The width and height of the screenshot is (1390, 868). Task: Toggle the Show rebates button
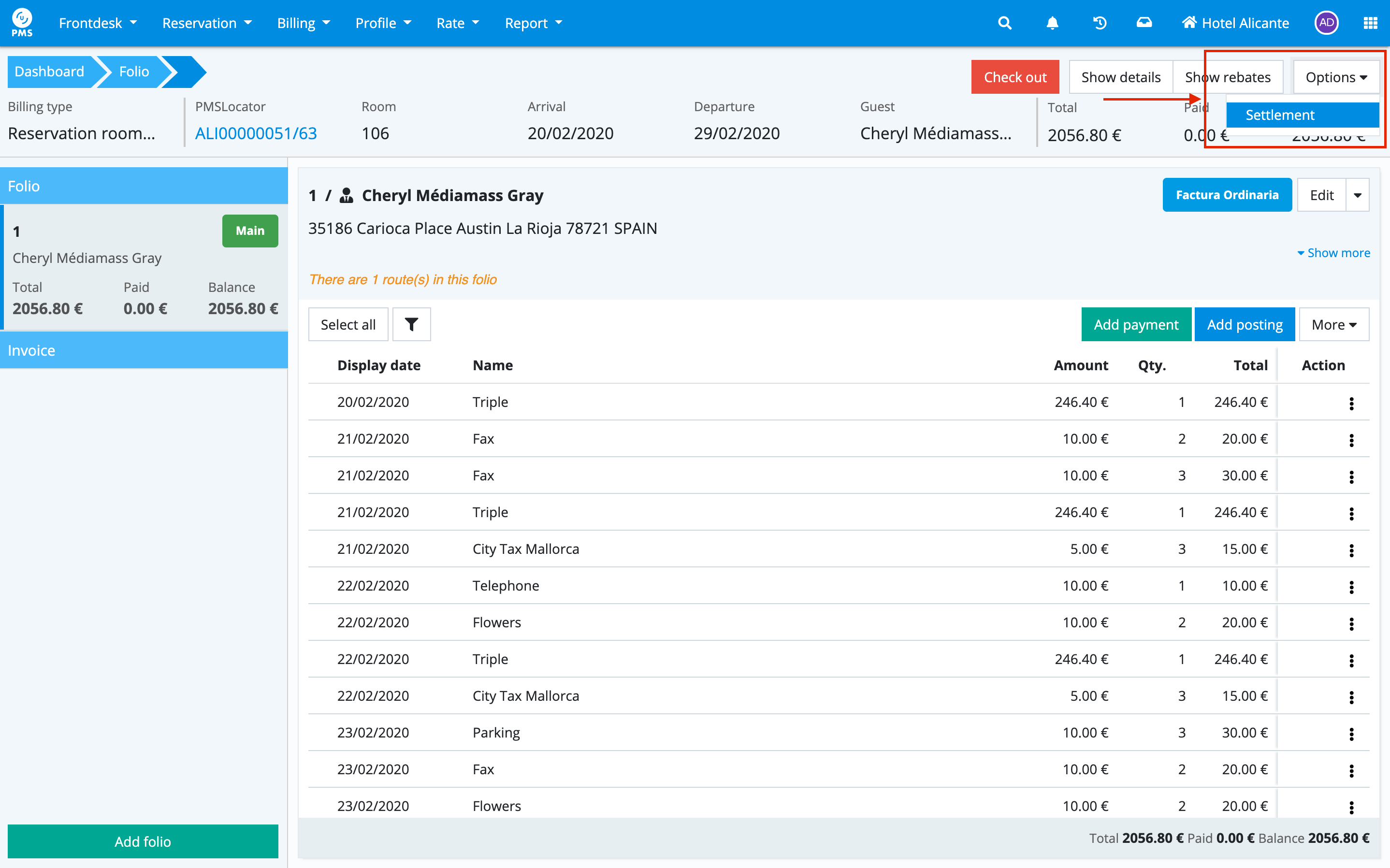(x=1228, y=77)
